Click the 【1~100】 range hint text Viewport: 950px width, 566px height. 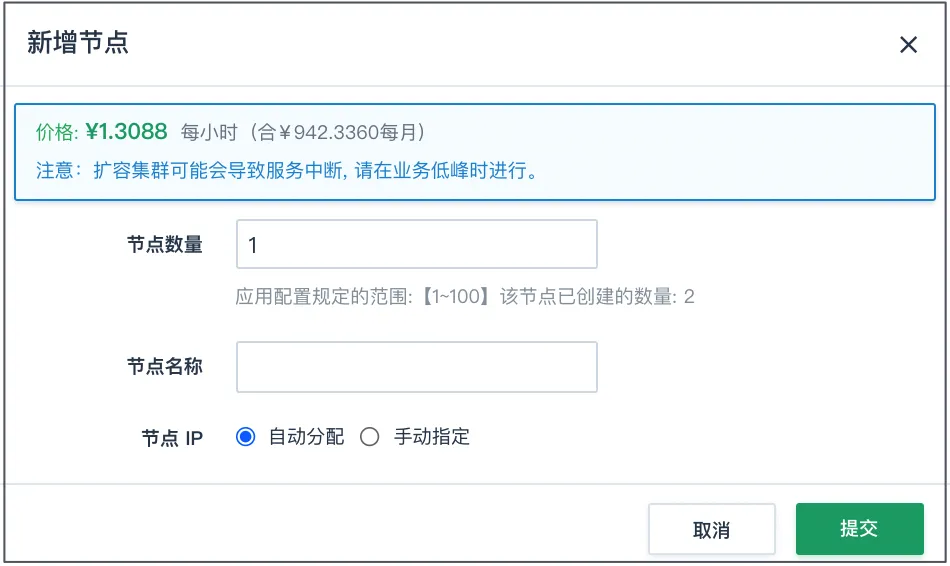coord(455,296)
